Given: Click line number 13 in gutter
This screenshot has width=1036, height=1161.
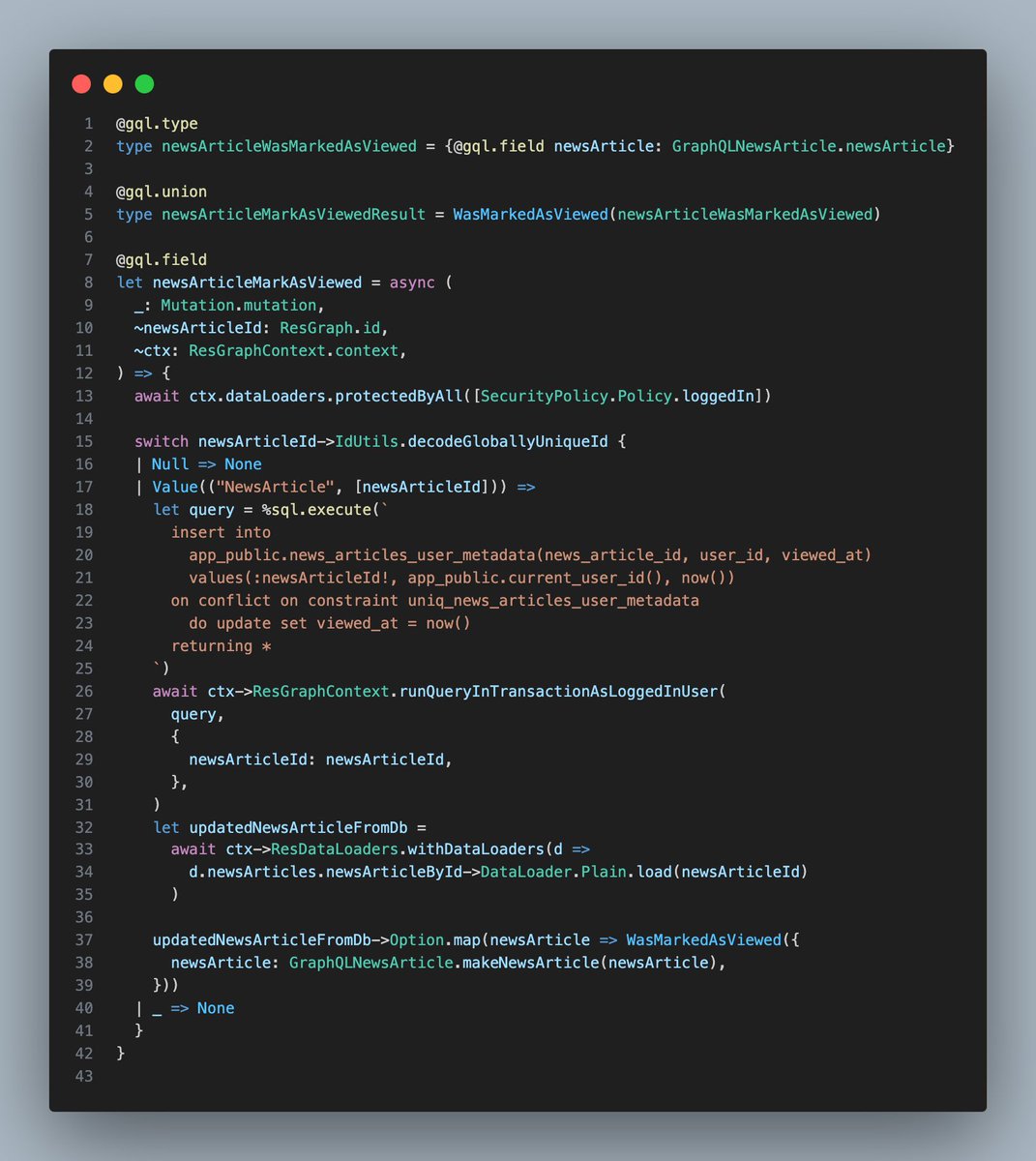Looking at the screenshot, I should (x=85, y=396).
